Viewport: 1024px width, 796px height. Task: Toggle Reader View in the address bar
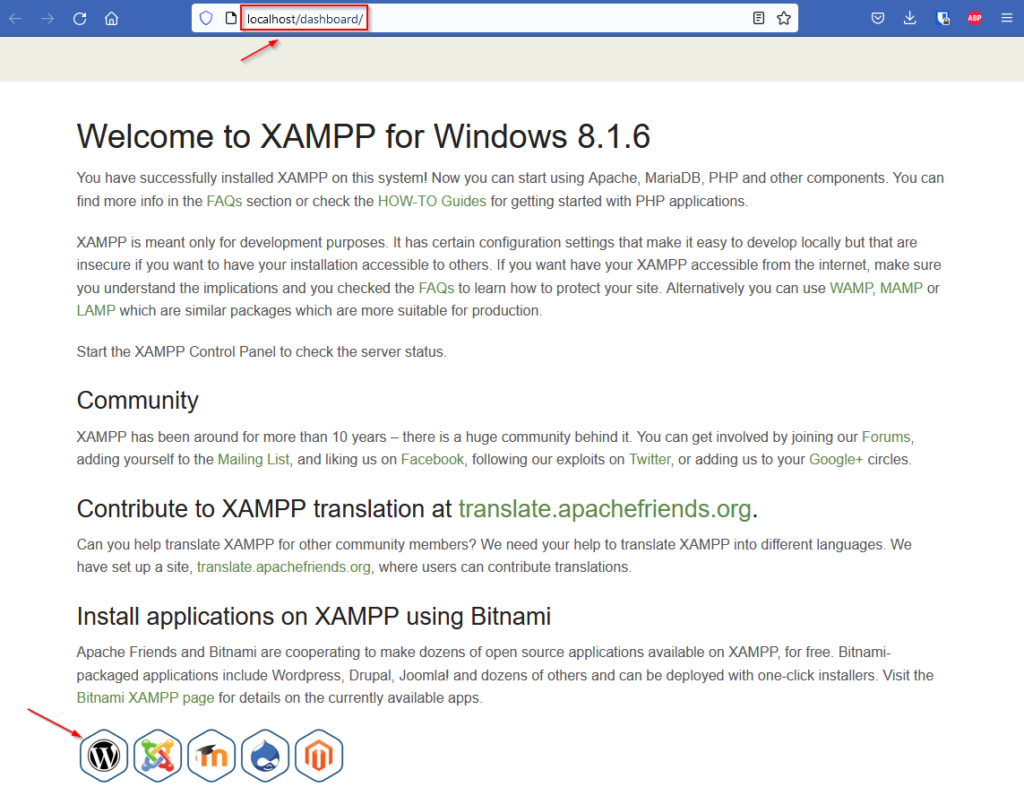[x=758, y=18]
